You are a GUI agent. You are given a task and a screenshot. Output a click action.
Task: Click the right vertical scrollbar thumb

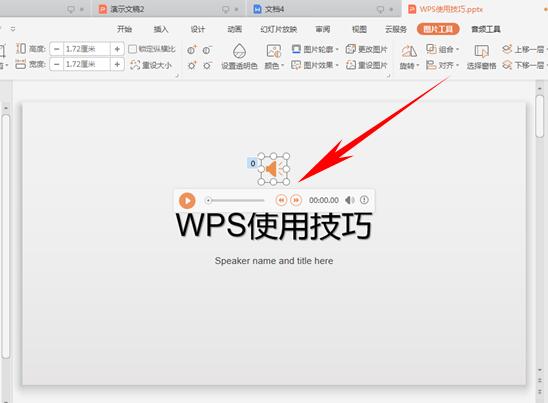point(540,116)
